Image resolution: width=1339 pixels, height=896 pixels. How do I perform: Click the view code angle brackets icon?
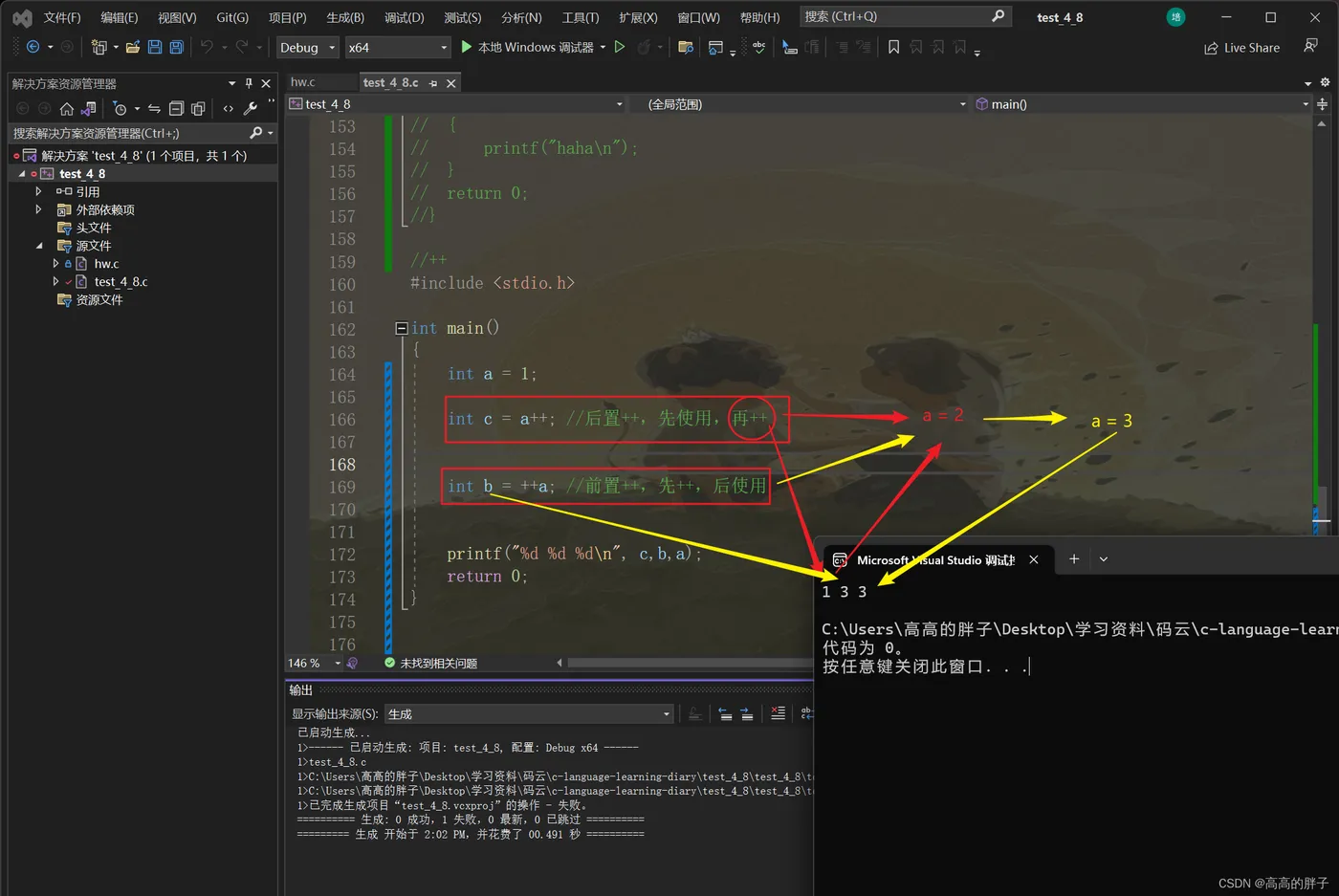click(x=228, y=108)
